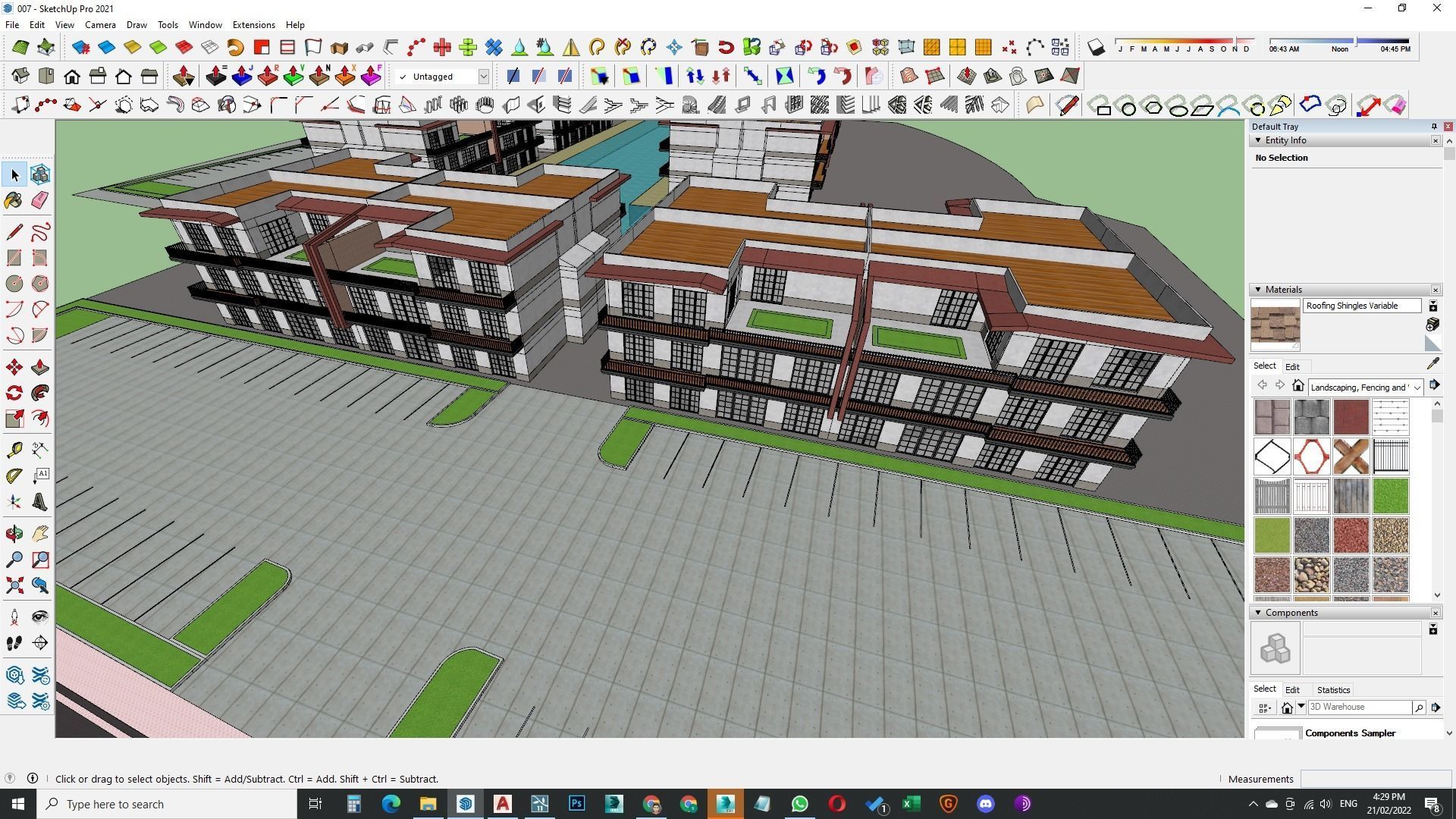
Task: Open the Camera menu
Action: coord(100,25)
